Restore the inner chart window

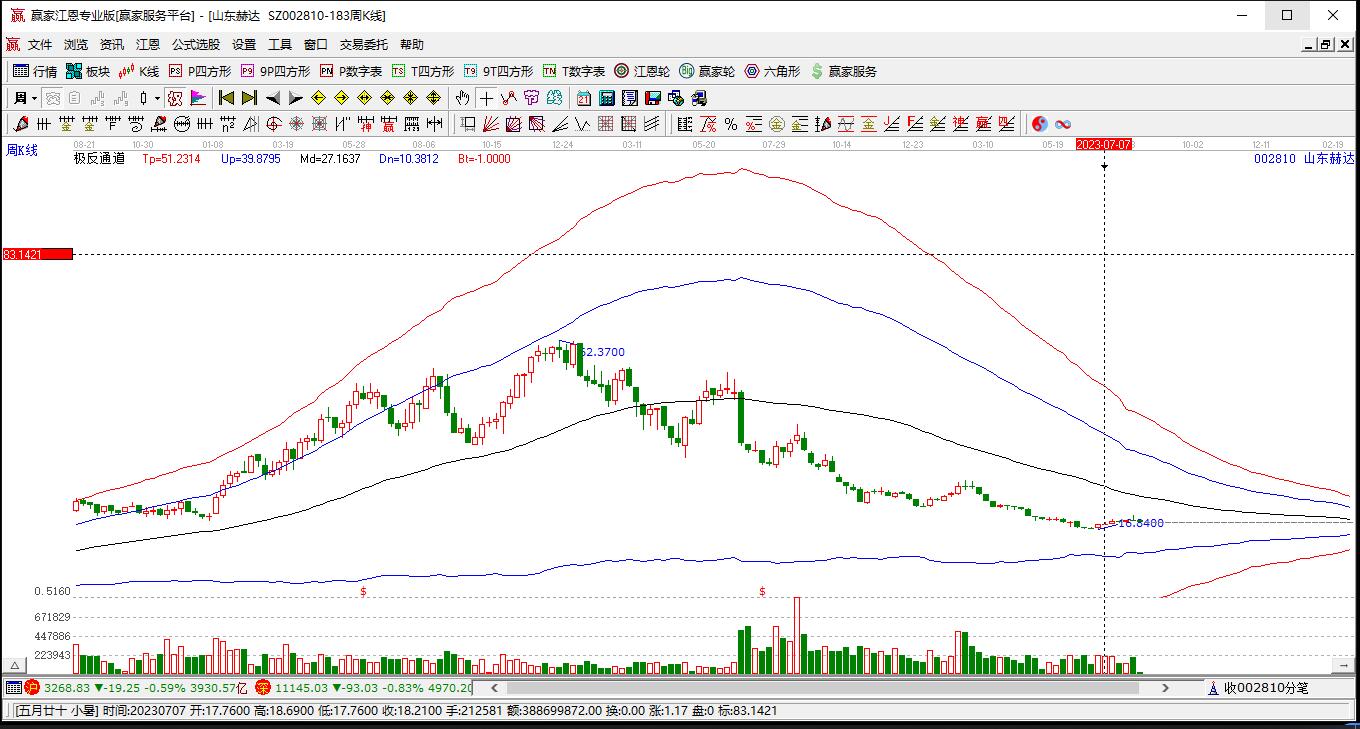[1326, 44]
